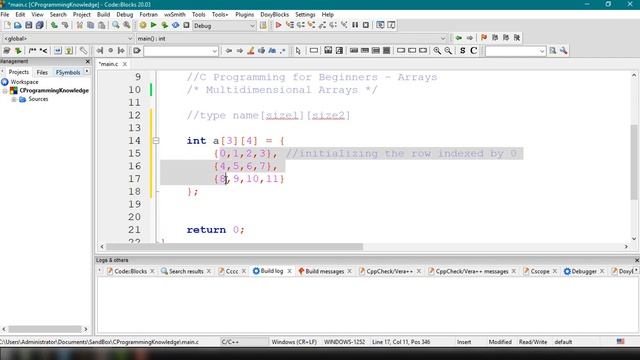Toggle comment with C icon
The width and height of the screenshot is (640, 360).
click(x=473, y=51)
